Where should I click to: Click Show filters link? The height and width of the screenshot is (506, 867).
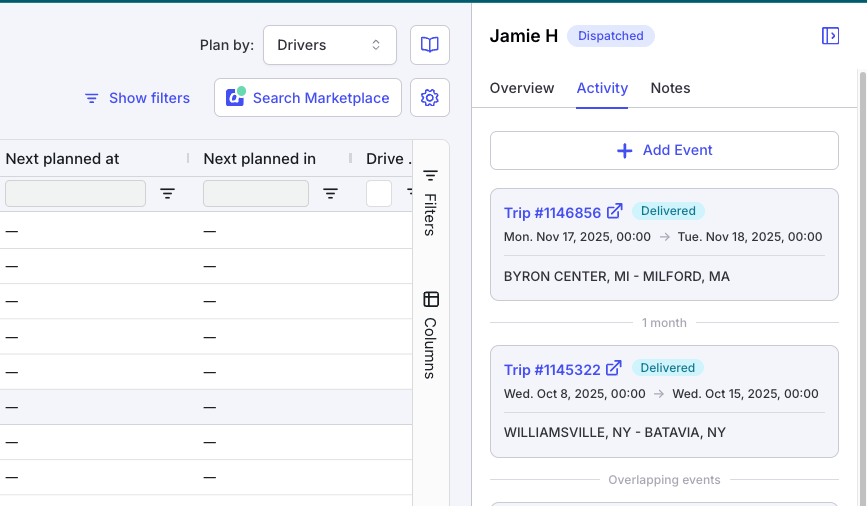coord(137,98)
